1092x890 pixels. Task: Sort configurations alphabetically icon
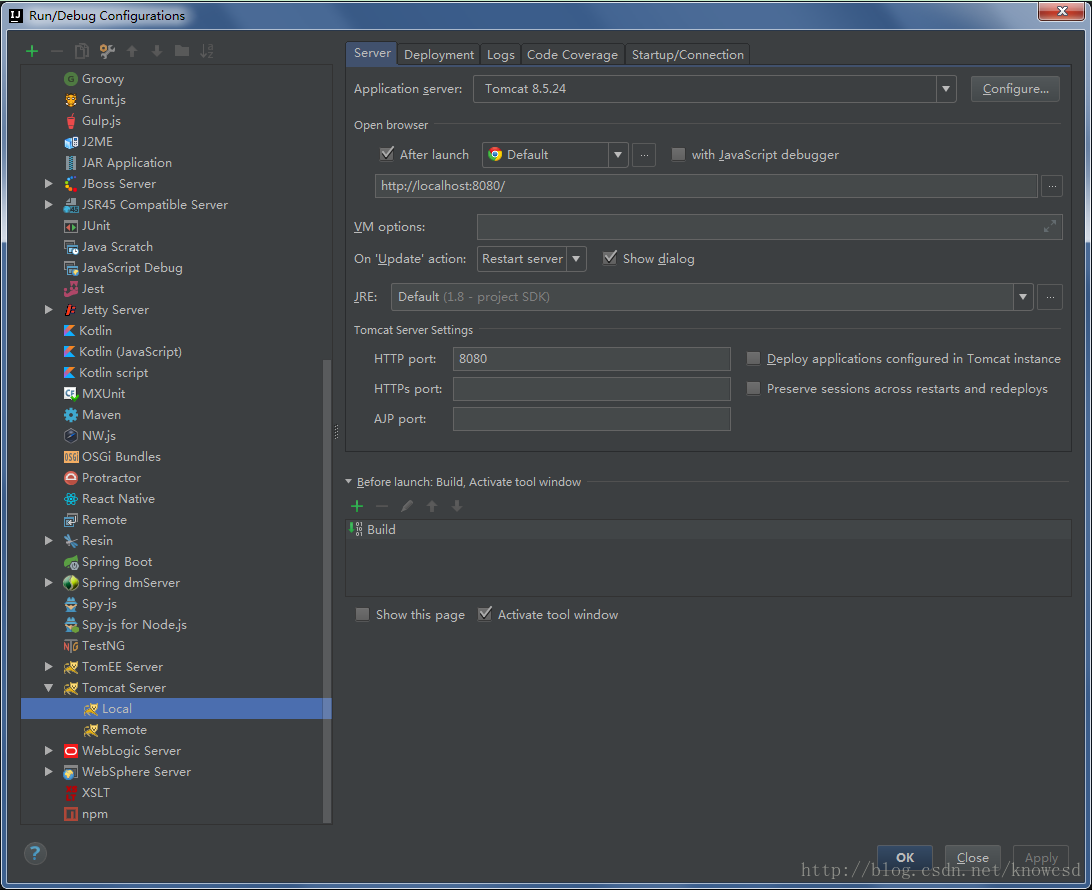coord(207,51)
